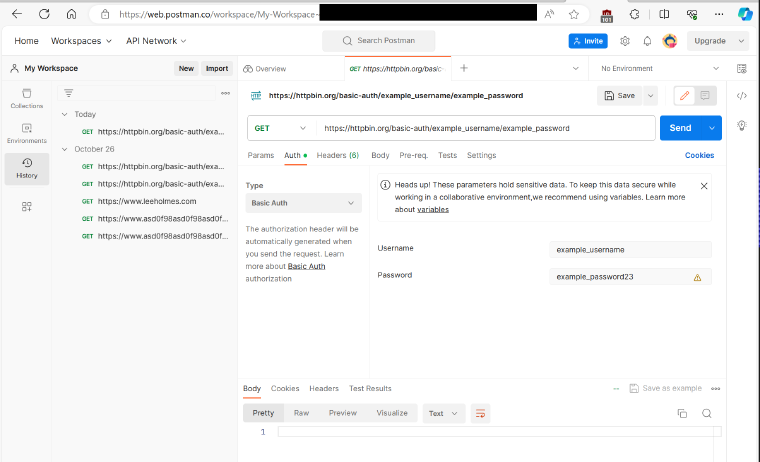
Task: Open the Postman settings gear
Action: [x=625, y=41]
